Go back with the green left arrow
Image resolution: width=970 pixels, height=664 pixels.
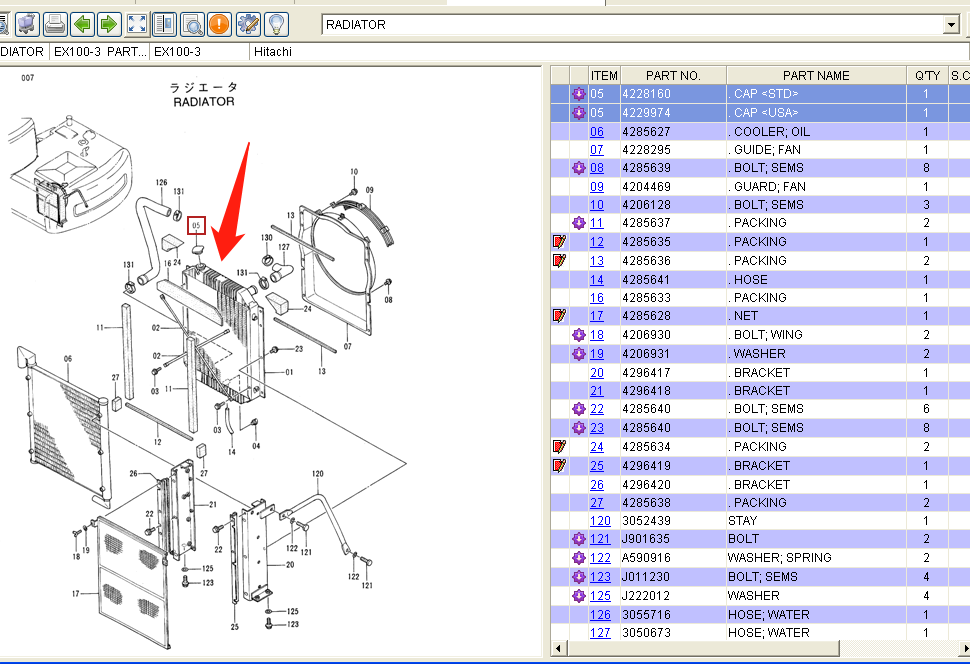click(83, 23)
